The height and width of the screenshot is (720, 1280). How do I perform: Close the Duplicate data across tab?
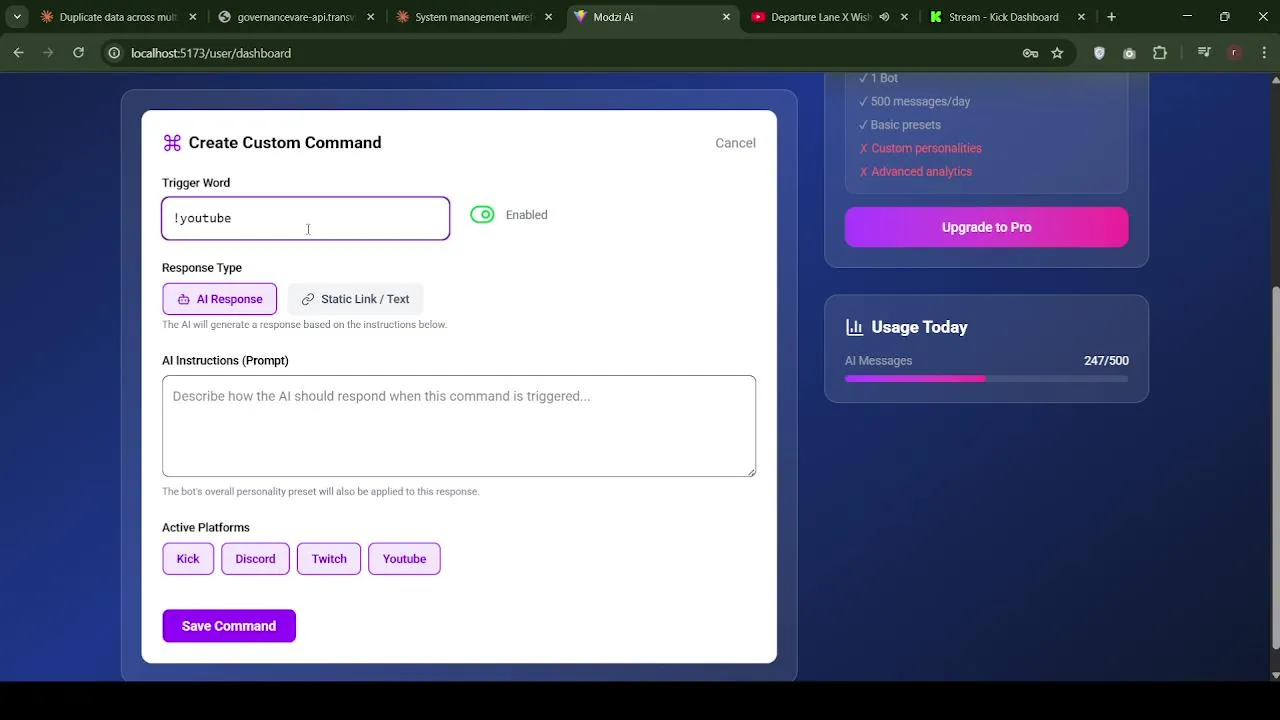click(x=193, y=17)
